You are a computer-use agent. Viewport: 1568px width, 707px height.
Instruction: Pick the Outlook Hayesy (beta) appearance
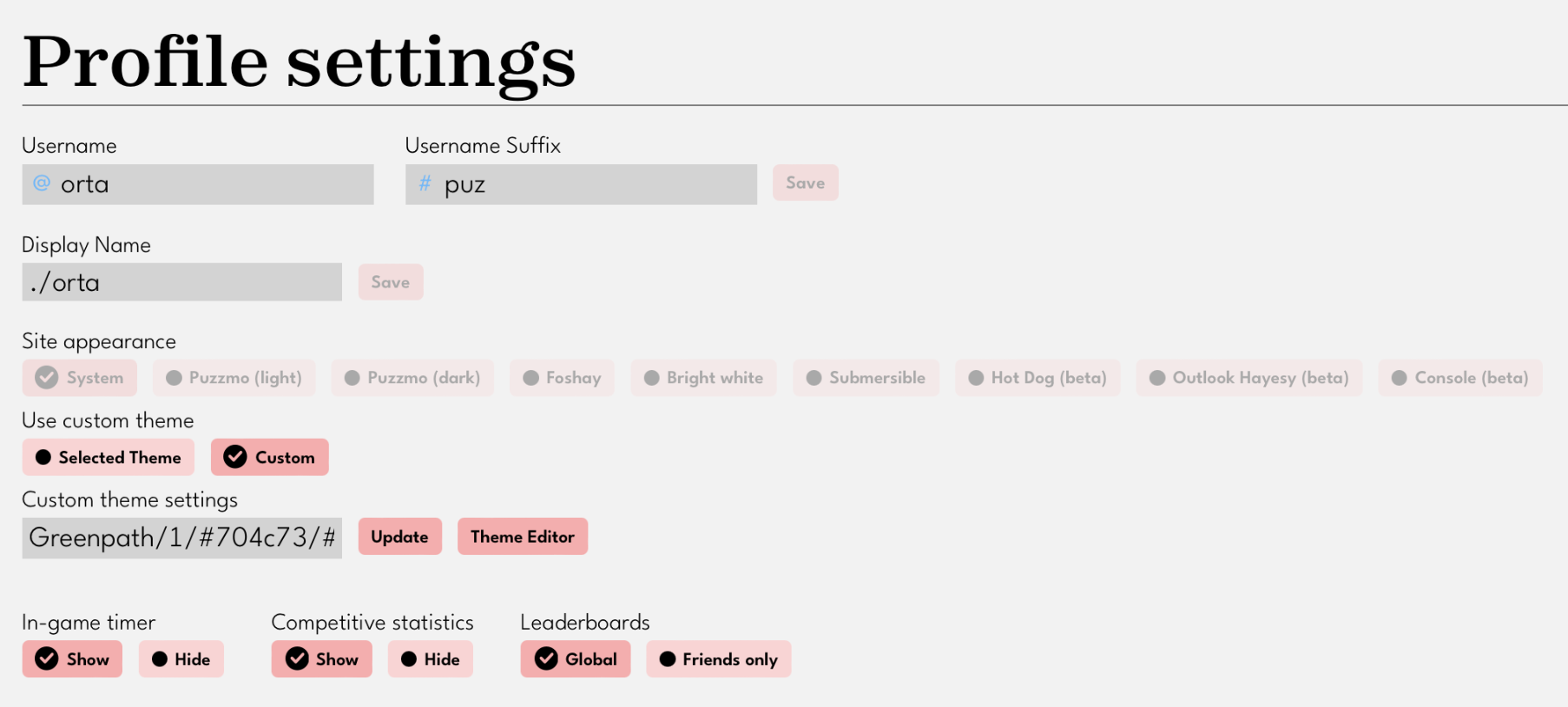click(x=1248, y=378)
